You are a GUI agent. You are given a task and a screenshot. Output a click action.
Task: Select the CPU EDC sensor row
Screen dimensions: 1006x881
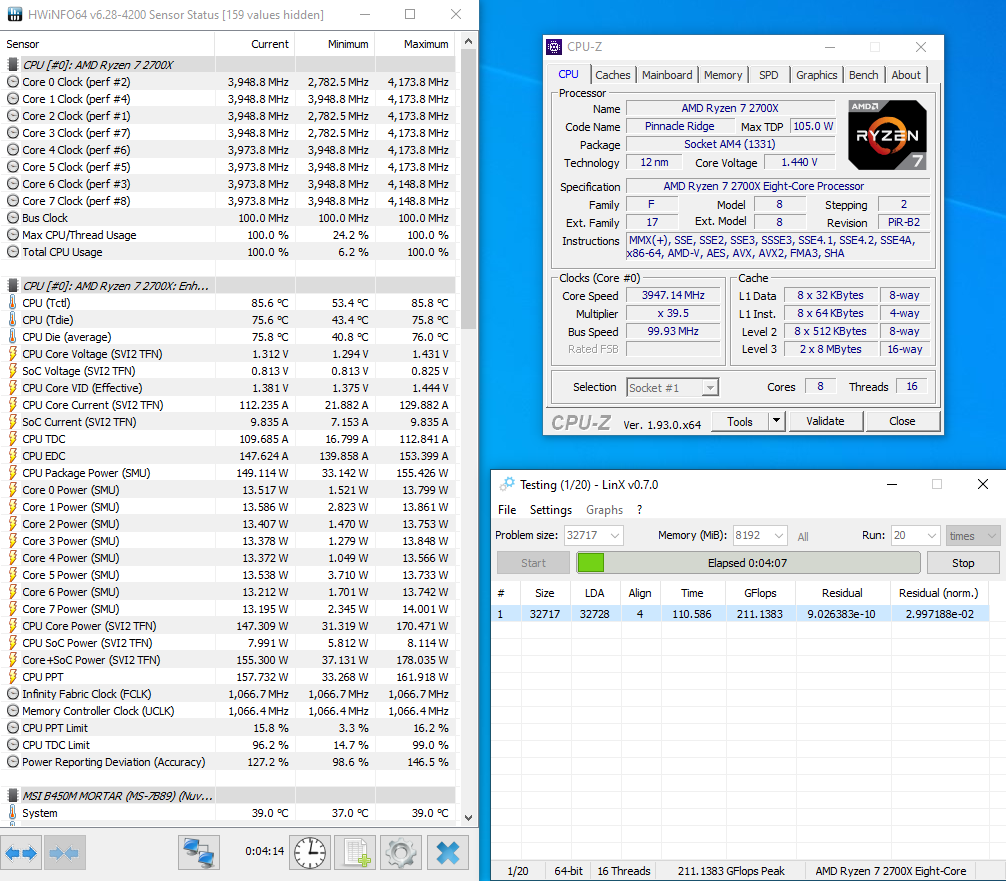click(x=228, y=456)
